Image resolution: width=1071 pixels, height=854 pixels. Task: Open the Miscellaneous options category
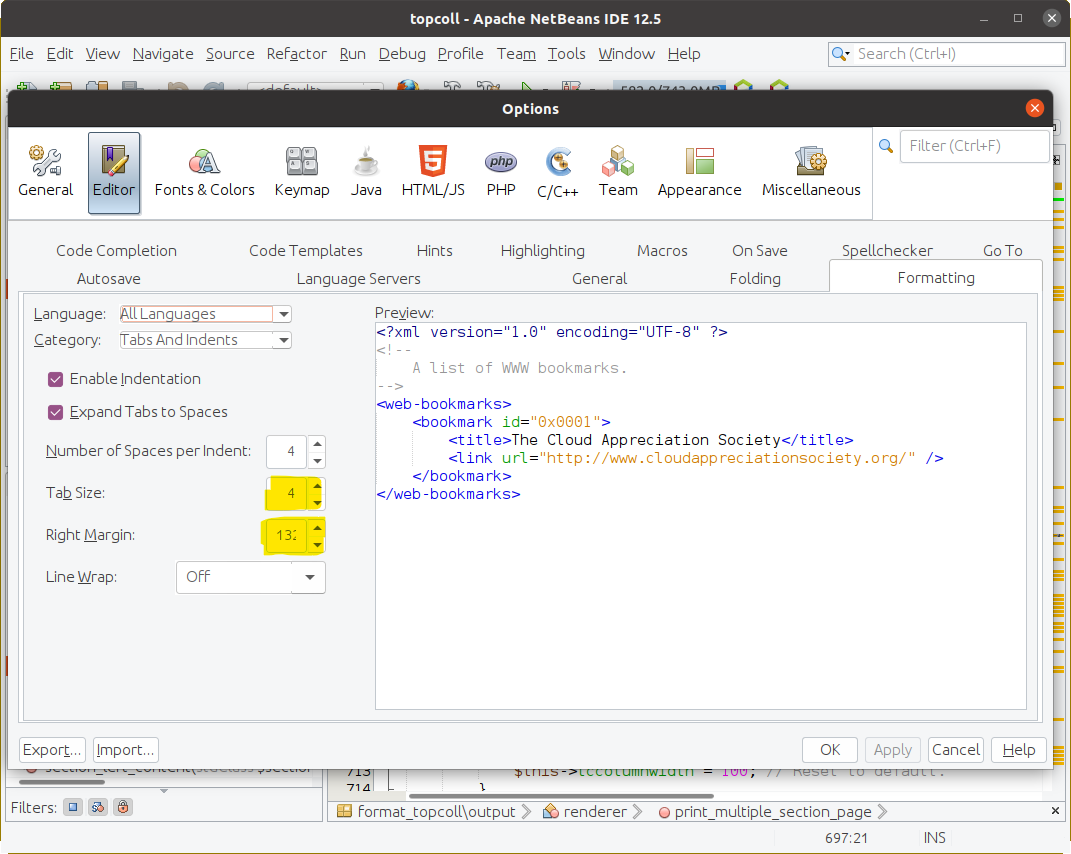coord(811,172)
